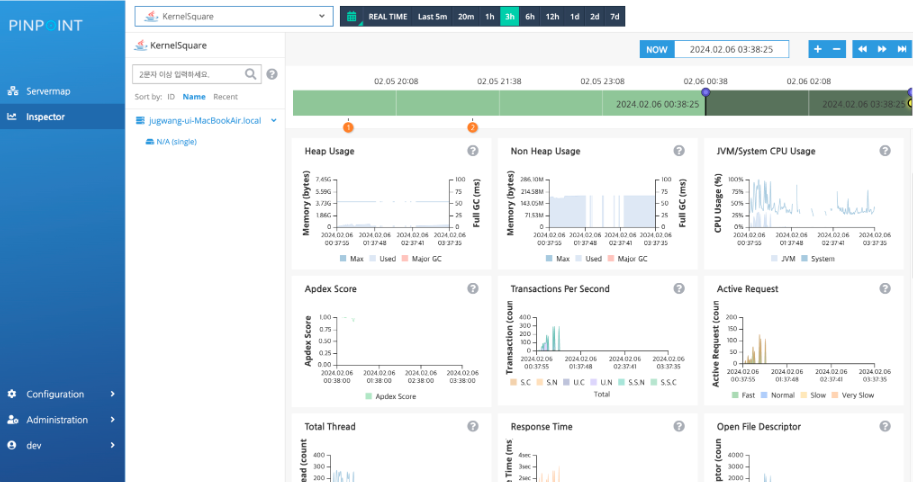Sort agents by Recent

[225, 97]
